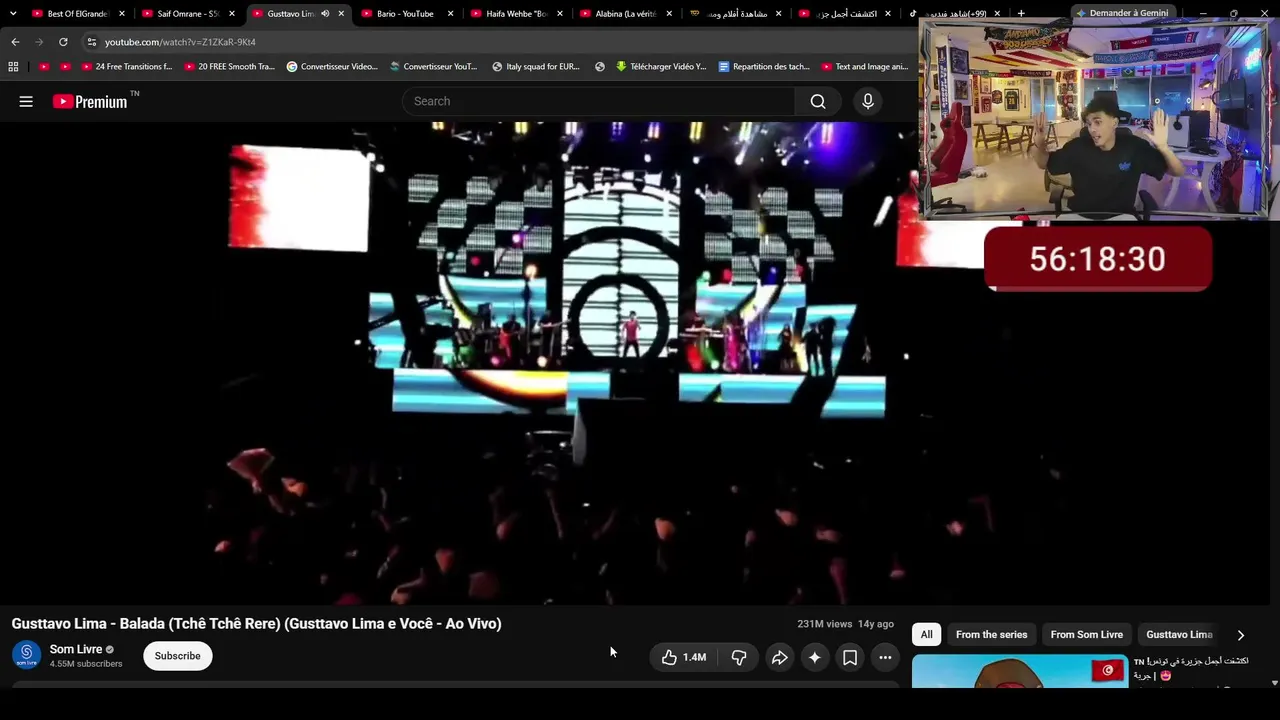The height and width of the screenshot is (720, 1280).
Task: Open the apps grid in bookmarks bar
Action: click(x=13, y=67)
